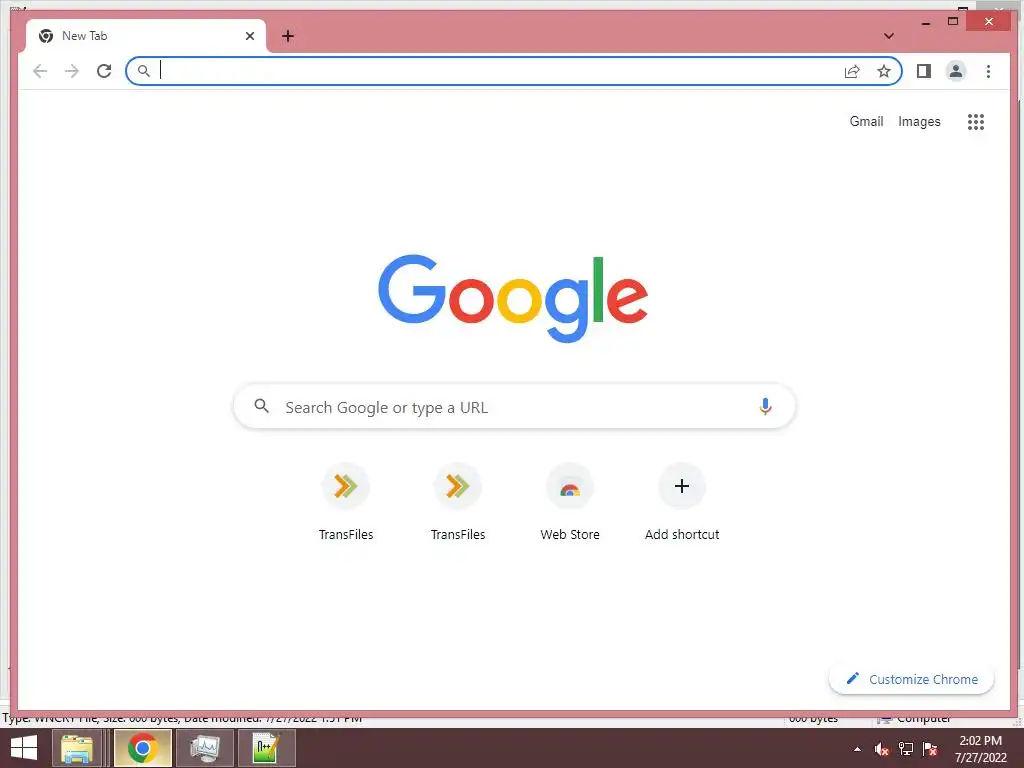This screenshot has height=768, width=1024.
Task: Open File Explorer from taskbar
Action: tap(77, 748)
